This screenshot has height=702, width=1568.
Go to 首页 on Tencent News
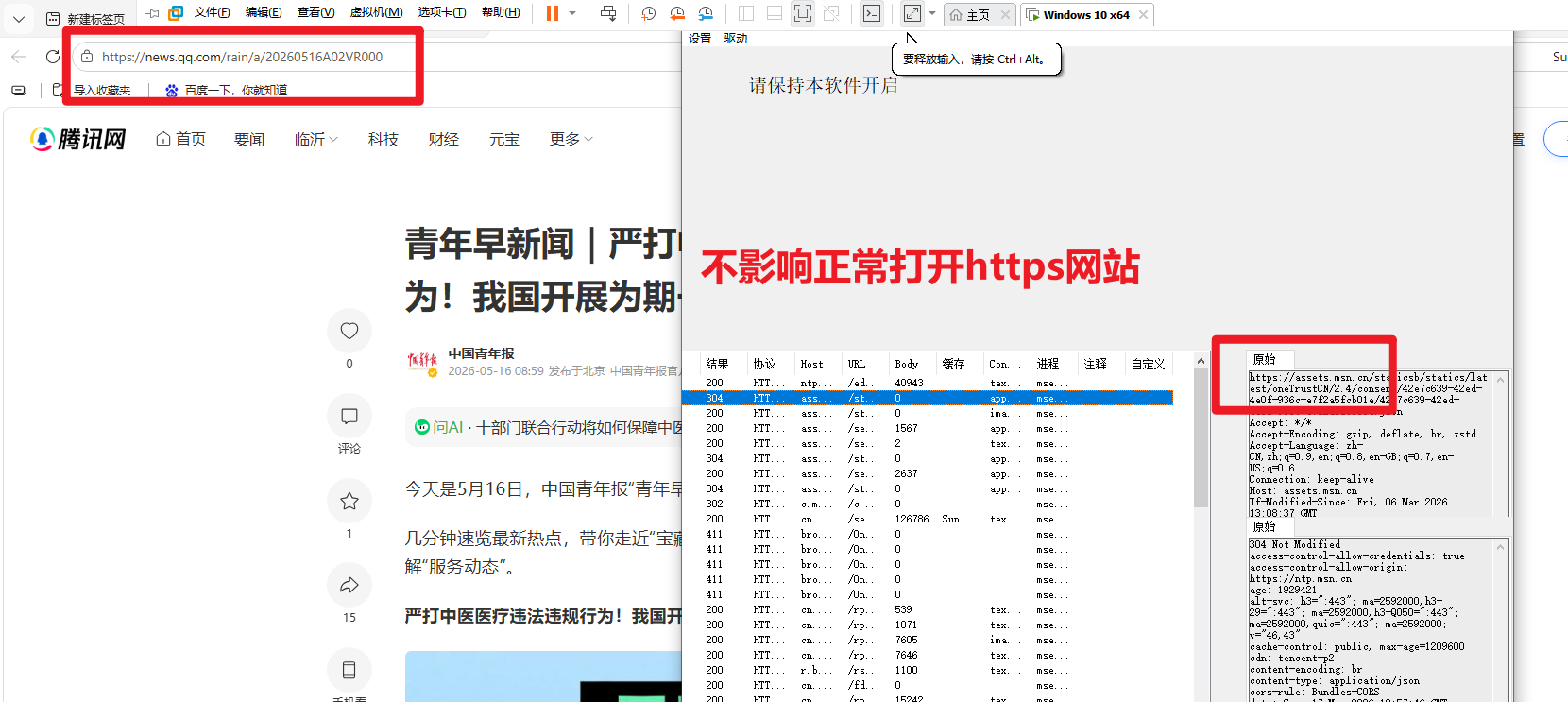[181, 139]
